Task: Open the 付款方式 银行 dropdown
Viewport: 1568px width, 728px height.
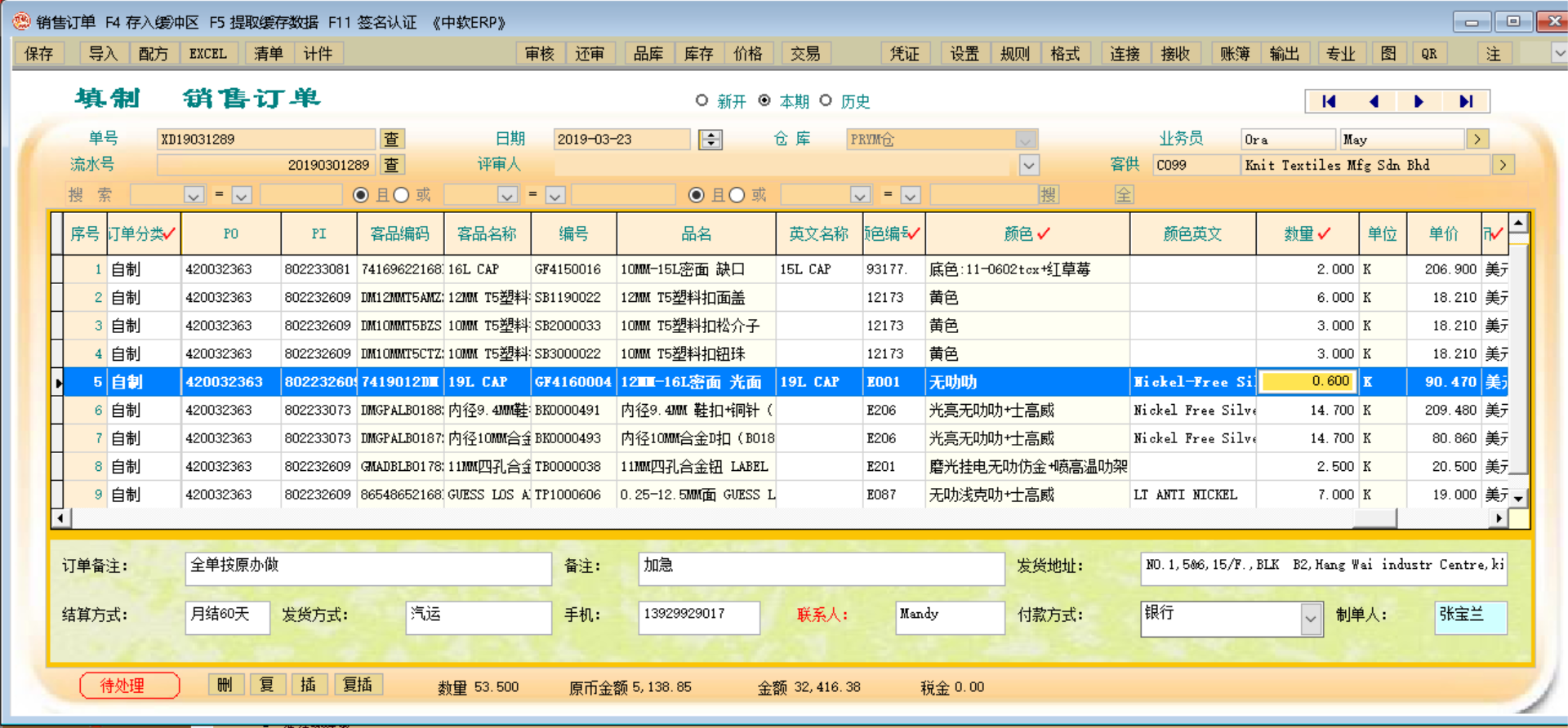Action: 1311,619
